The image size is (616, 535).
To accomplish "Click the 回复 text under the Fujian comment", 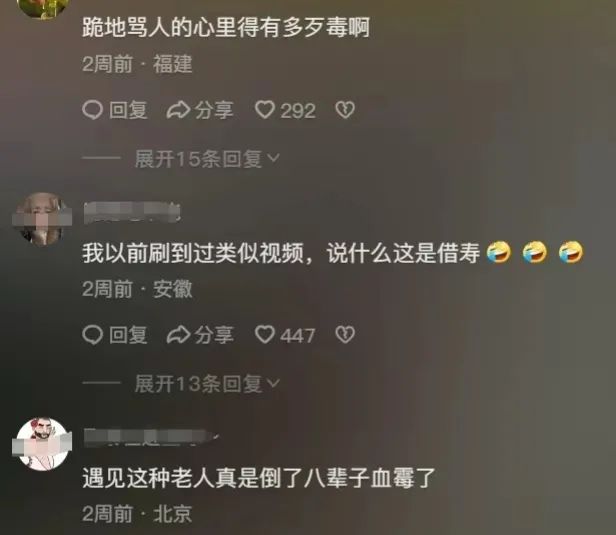I will (x=128, y=110).
